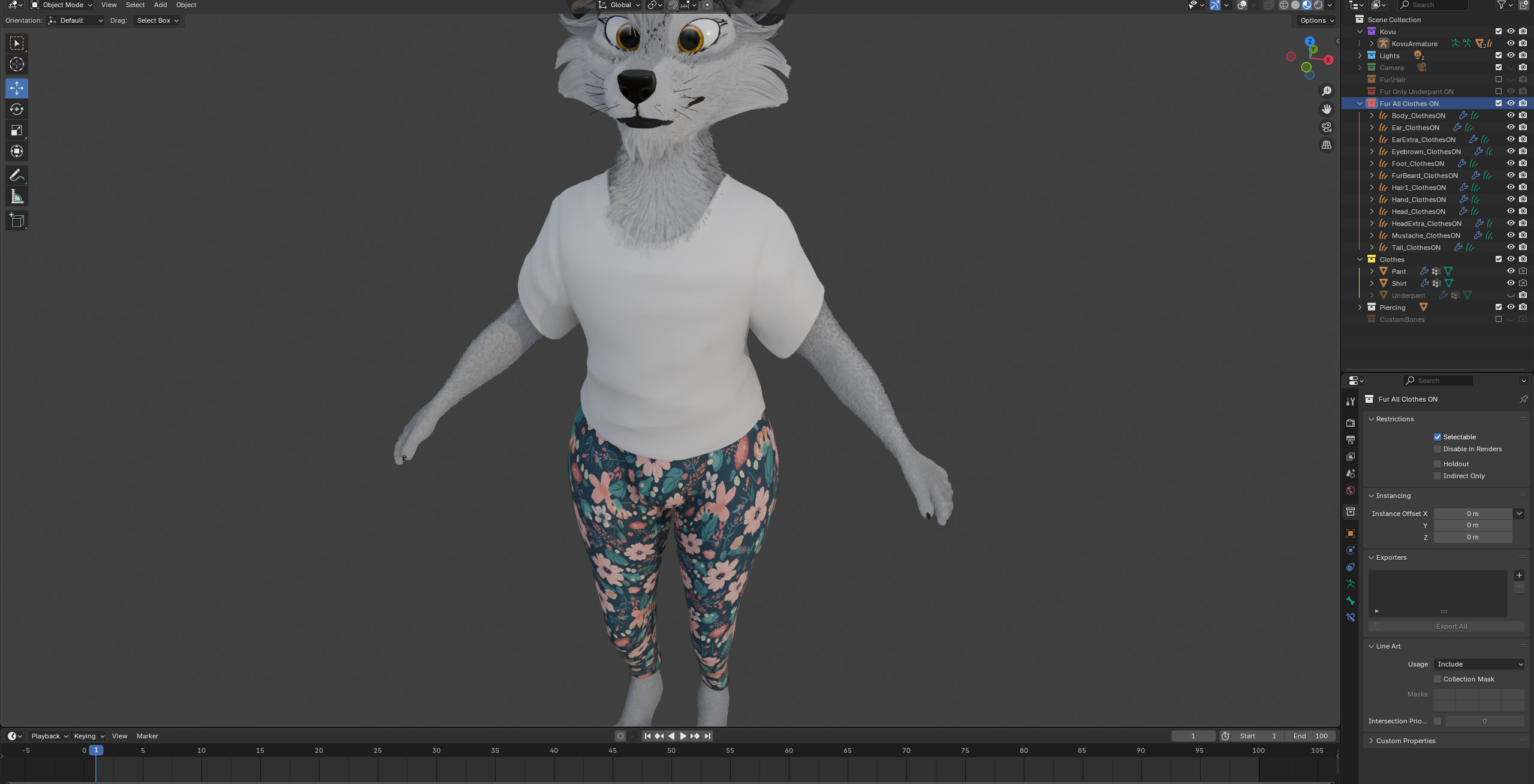Hide Body_ClothesON in viewport via eye icon
Image resolution: width=1534 pixels, height=784 pixels.
point(1511,115)
